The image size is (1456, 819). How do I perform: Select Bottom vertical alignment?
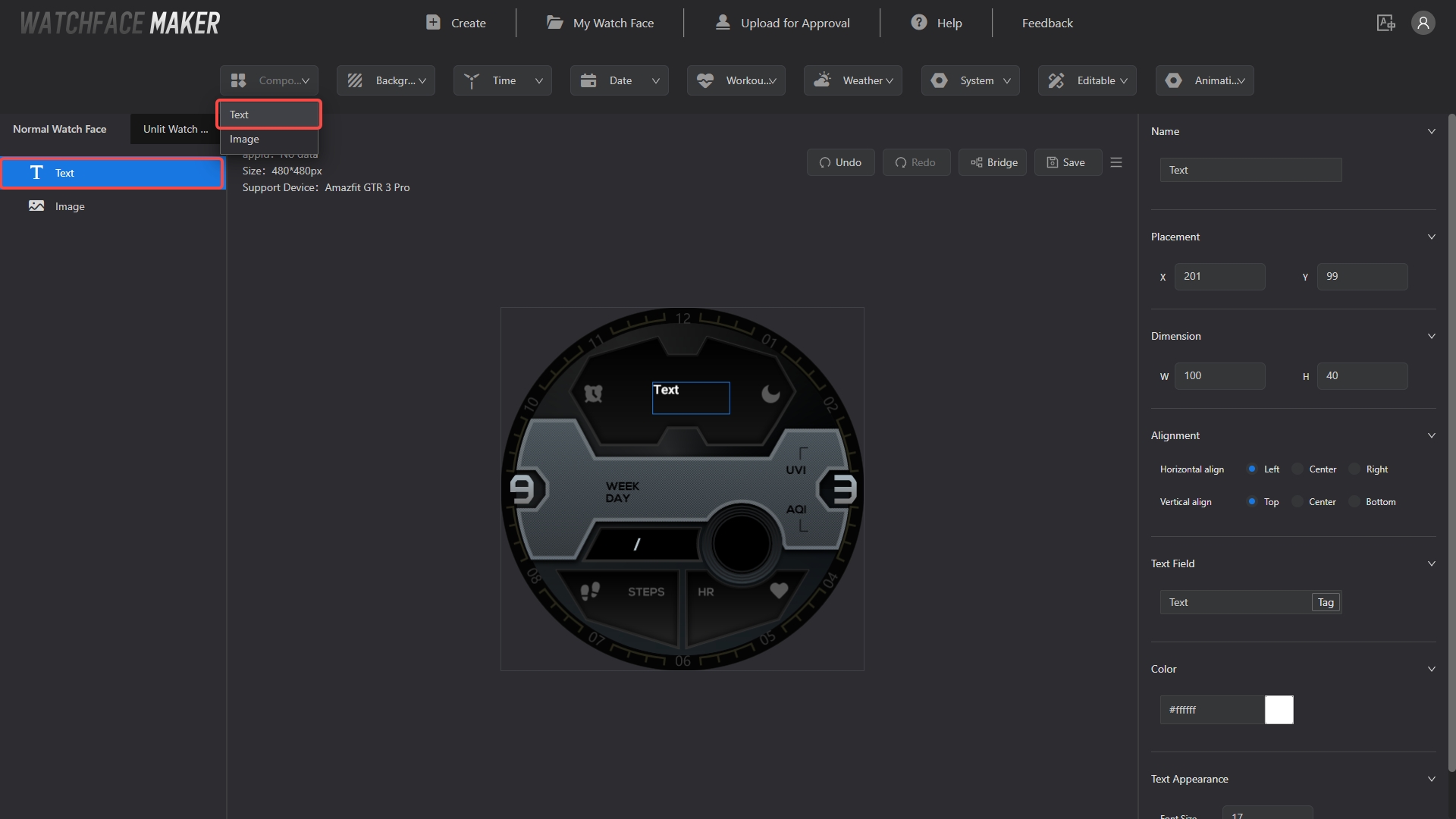coord(1354,502)
